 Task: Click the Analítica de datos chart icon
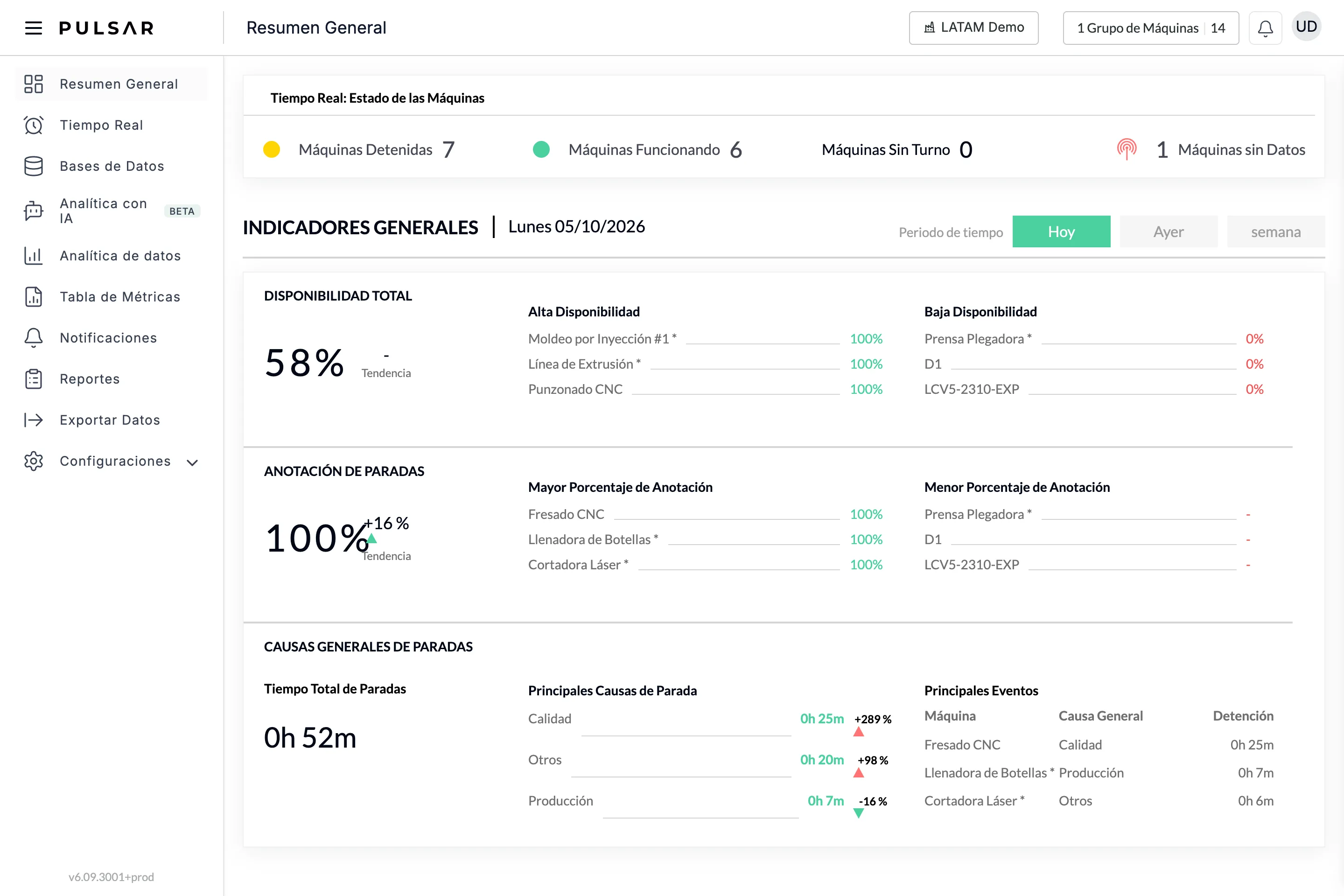point(34,255)
